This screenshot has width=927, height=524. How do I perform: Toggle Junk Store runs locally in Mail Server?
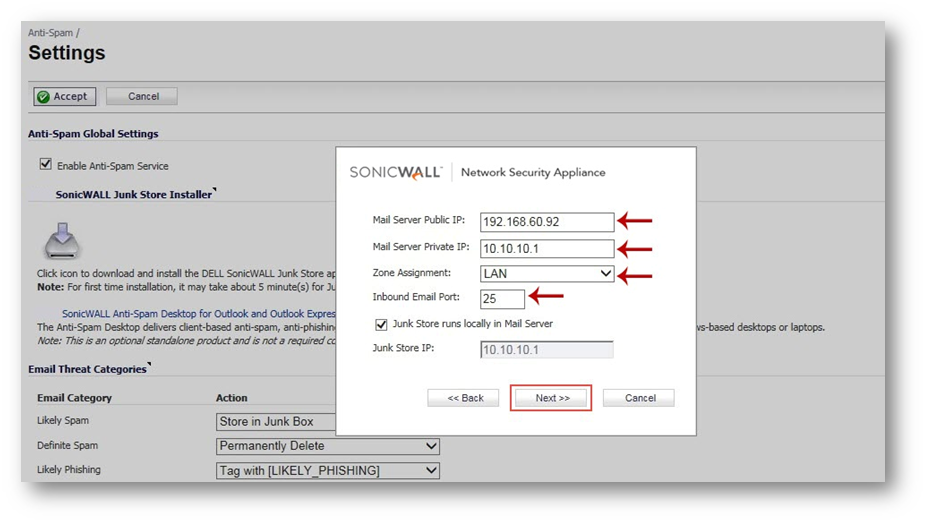[x=381, y=324]
